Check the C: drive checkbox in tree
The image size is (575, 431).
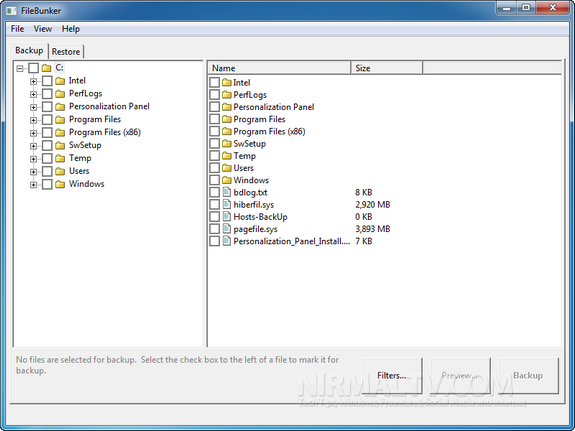coord(33,68)
